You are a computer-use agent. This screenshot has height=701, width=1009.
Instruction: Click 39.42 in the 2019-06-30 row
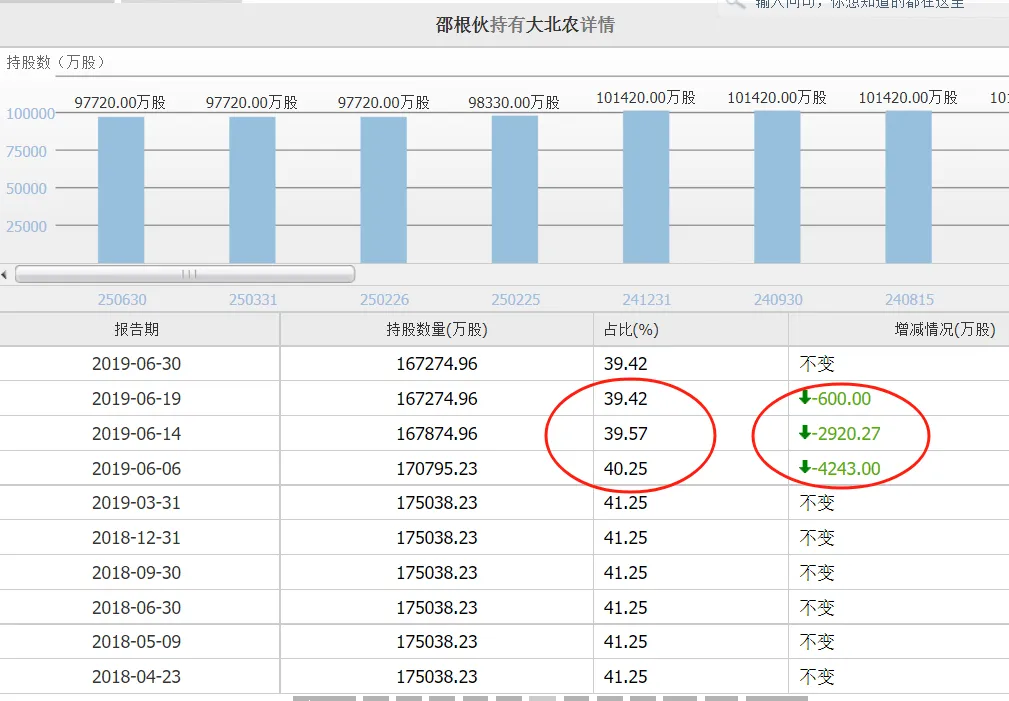pos(625,364)
